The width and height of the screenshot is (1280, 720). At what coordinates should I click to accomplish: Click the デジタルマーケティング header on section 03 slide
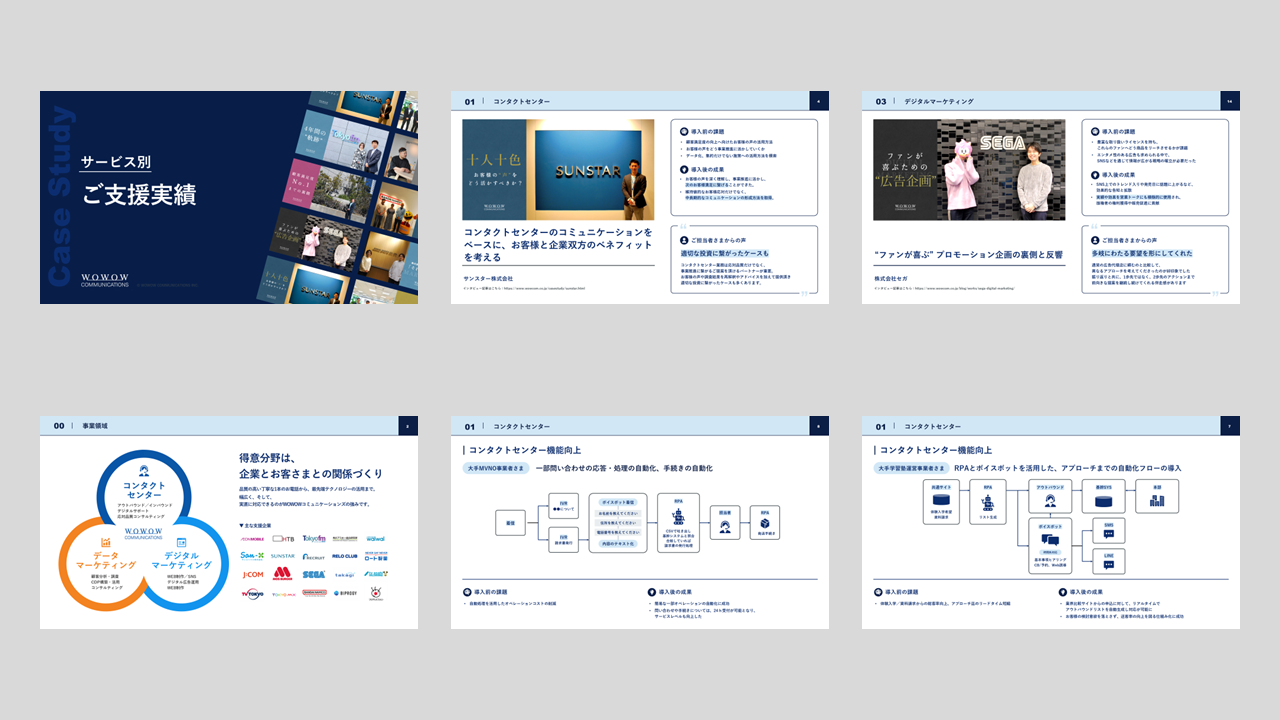939,101
